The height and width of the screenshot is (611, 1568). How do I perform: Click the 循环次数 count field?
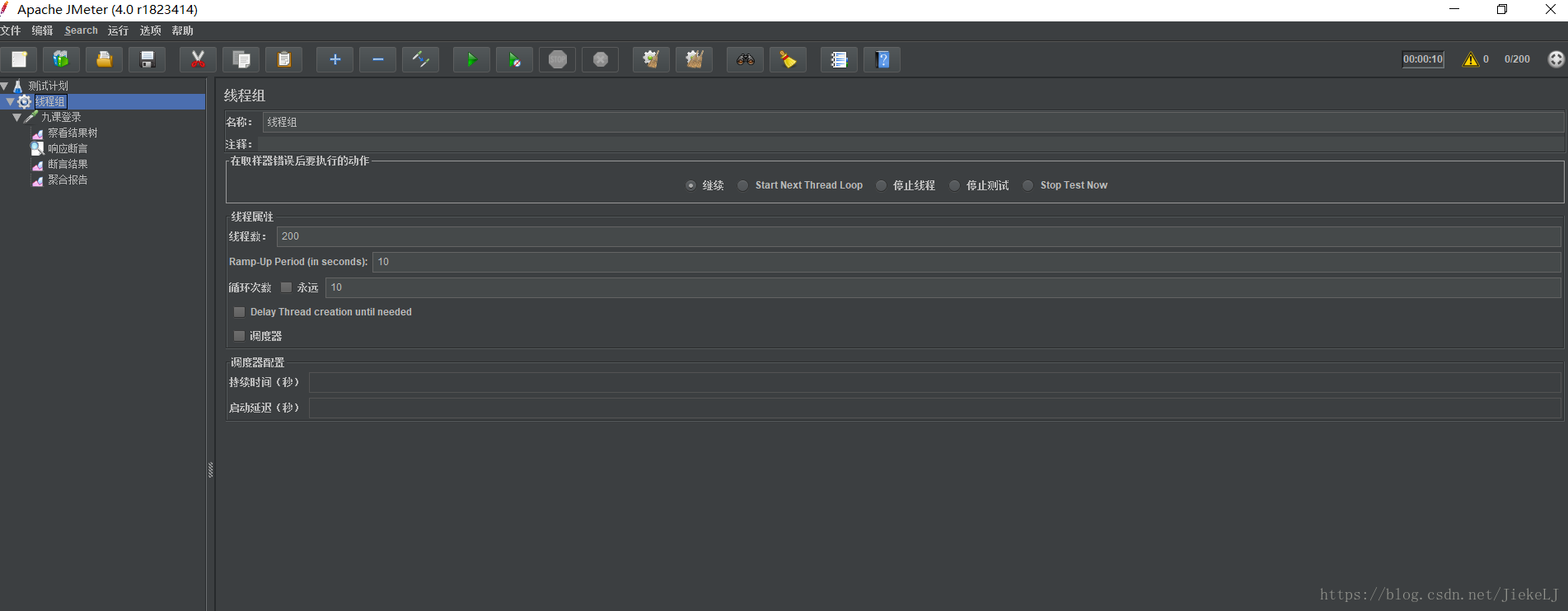tap(943, 287)
